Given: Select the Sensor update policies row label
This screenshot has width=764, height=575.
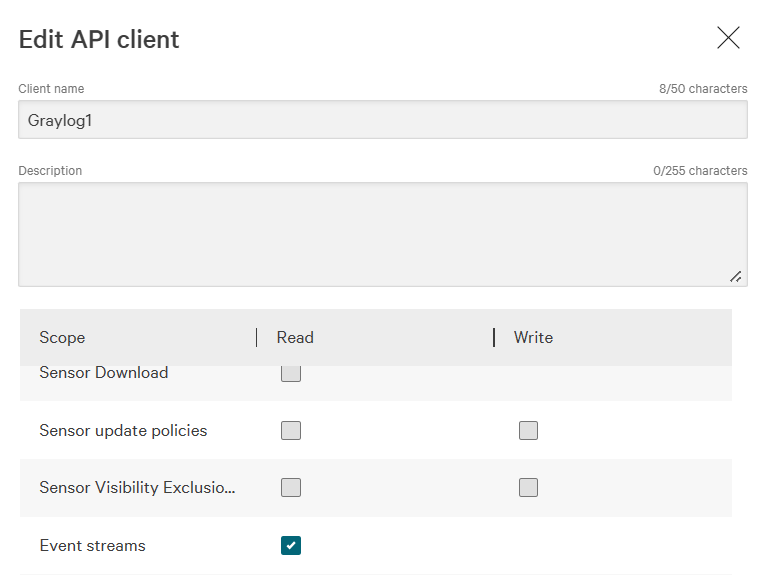Looking at the screenshot, I should (123, 431).
